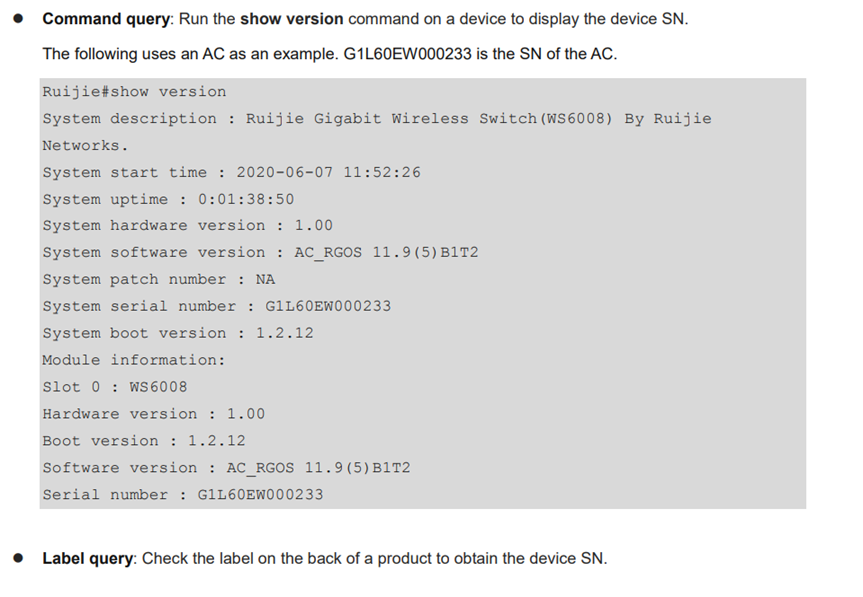Image resolution: width=863 pixels, height=597 pixels.
Task: Click the SN G1L60EW000233 in the intro sentence
Action: (x=407, y=54)
